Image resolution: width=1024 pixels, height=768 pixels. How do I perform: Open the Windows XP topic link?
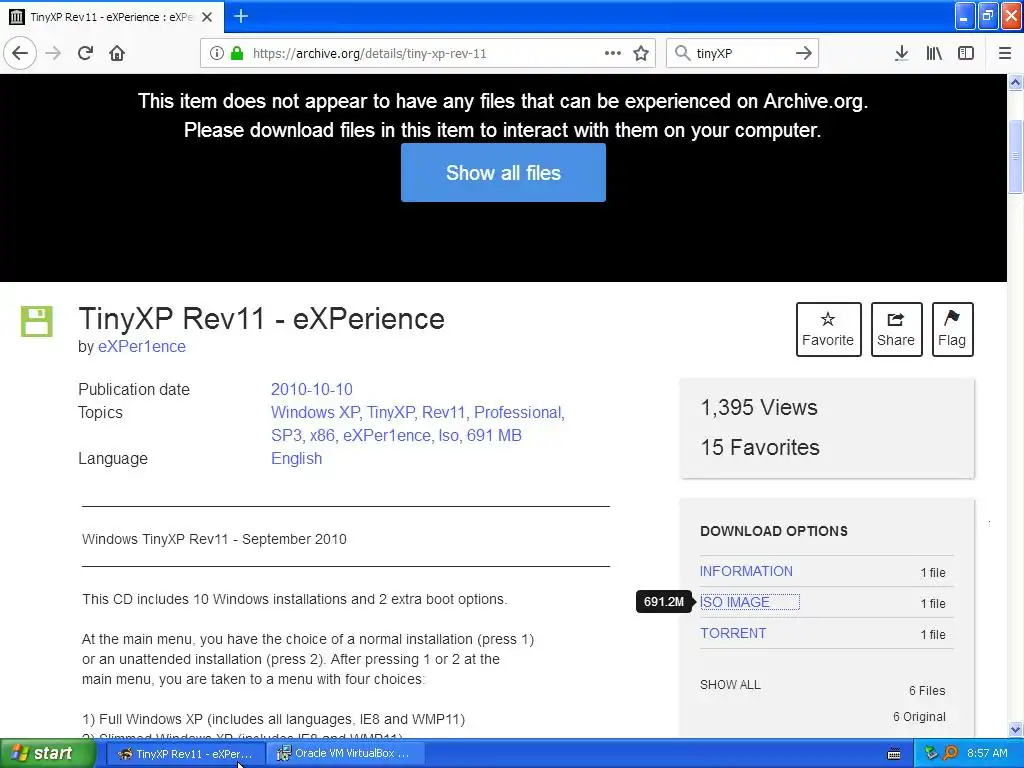(315, 413)
